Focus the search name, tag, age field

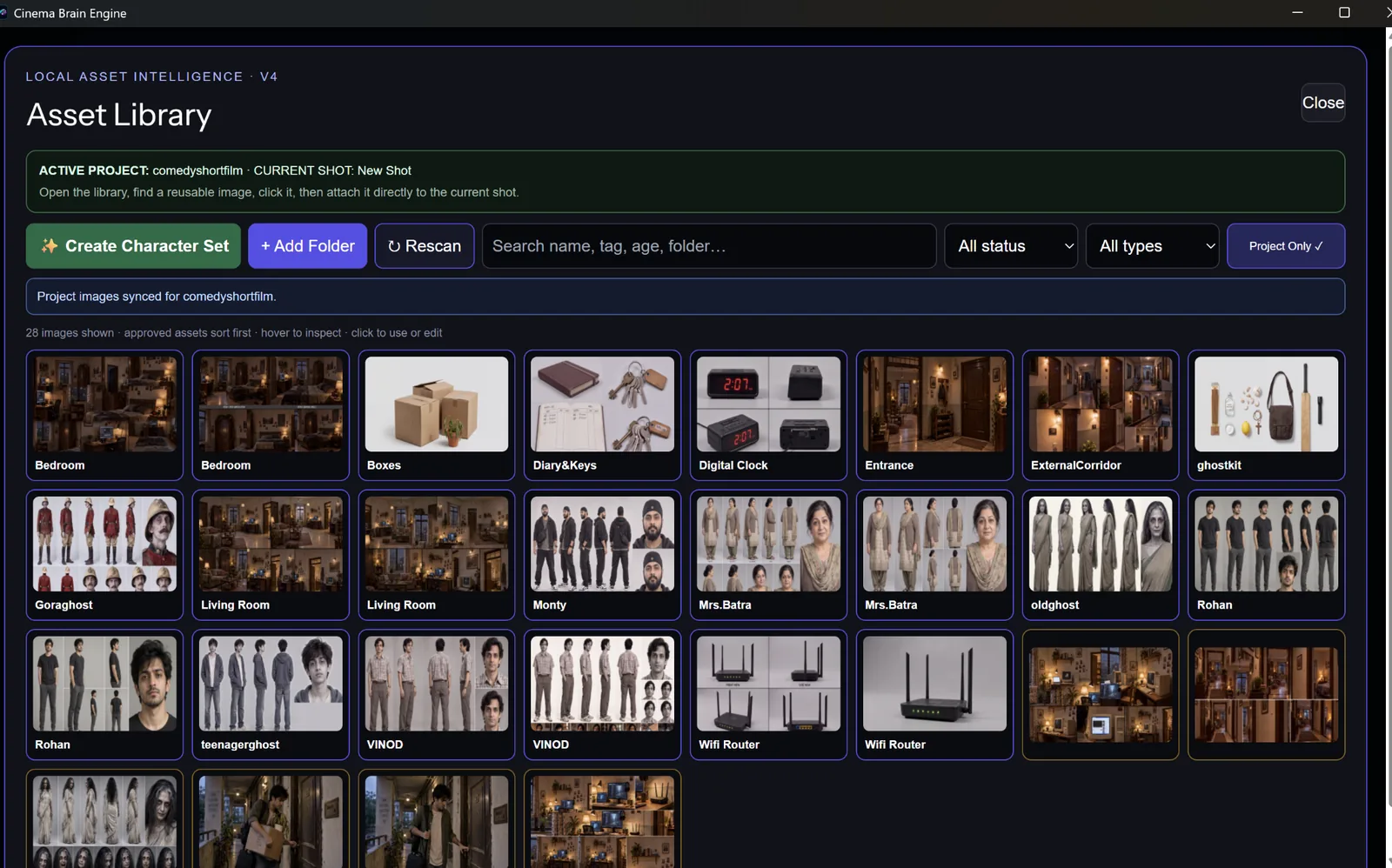[709, 246]
